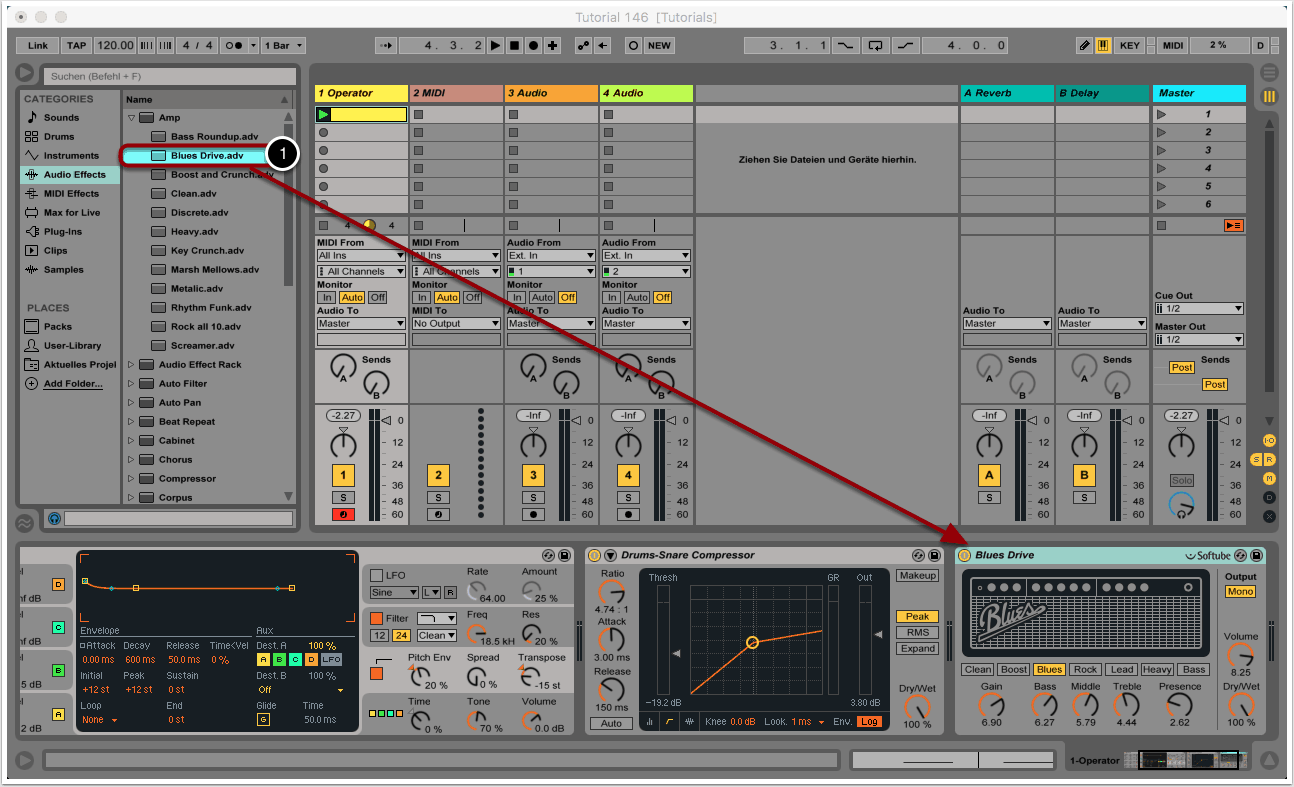This screenshot has width=1294, height=787.
Task: Select Samples in browser categories
Action: point(63,270)
